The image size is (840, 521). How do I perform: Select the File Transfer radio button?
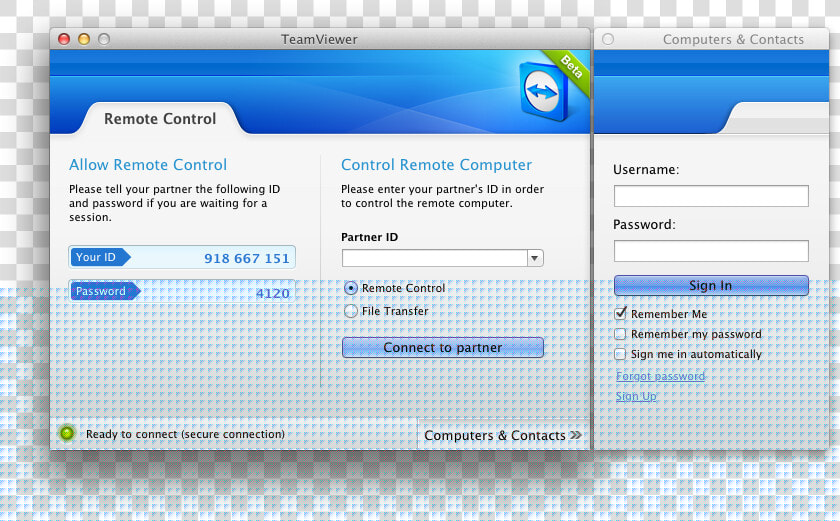pos(350,311)
